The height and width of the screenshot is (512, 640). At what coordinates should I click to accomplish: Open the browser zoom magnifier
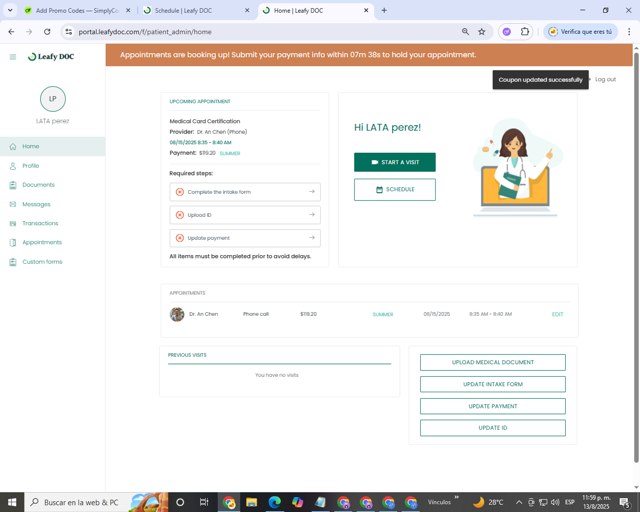465,31
